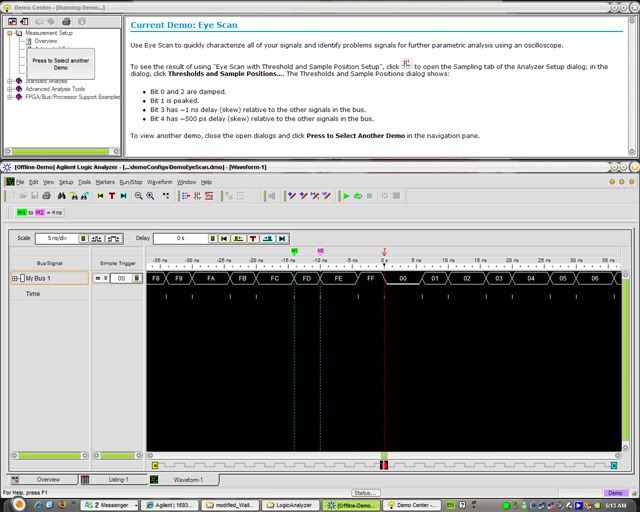Image resolution: width=640 pixels, height=512 pixels.
Task: Click the Delay 0 s input field
Action: (180, 238)
